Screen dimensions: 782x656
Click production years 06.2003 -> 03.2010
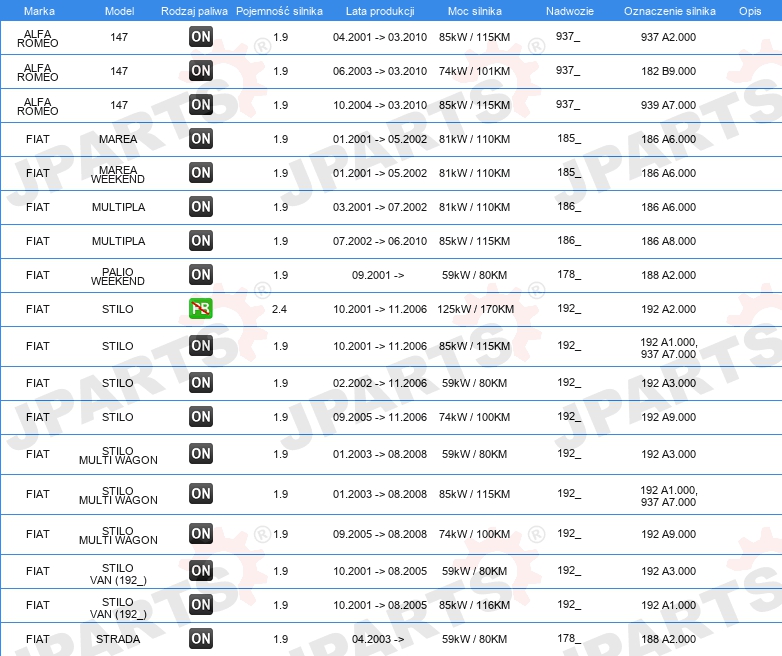(x=380, y=71)
